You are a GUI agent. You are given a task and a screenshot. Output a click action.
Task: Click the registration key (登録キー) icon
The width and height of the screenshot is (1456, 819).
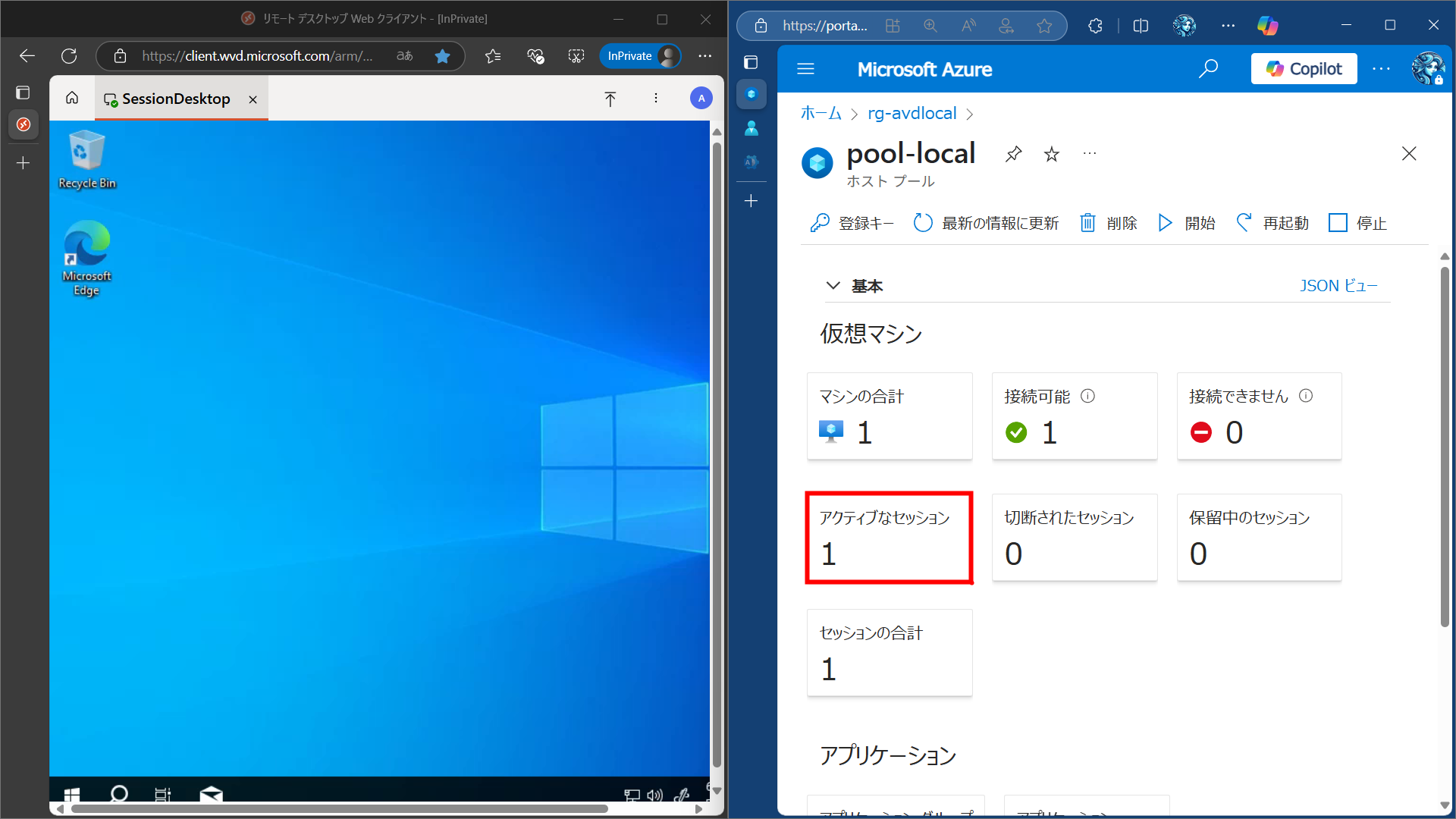(819, 223)
